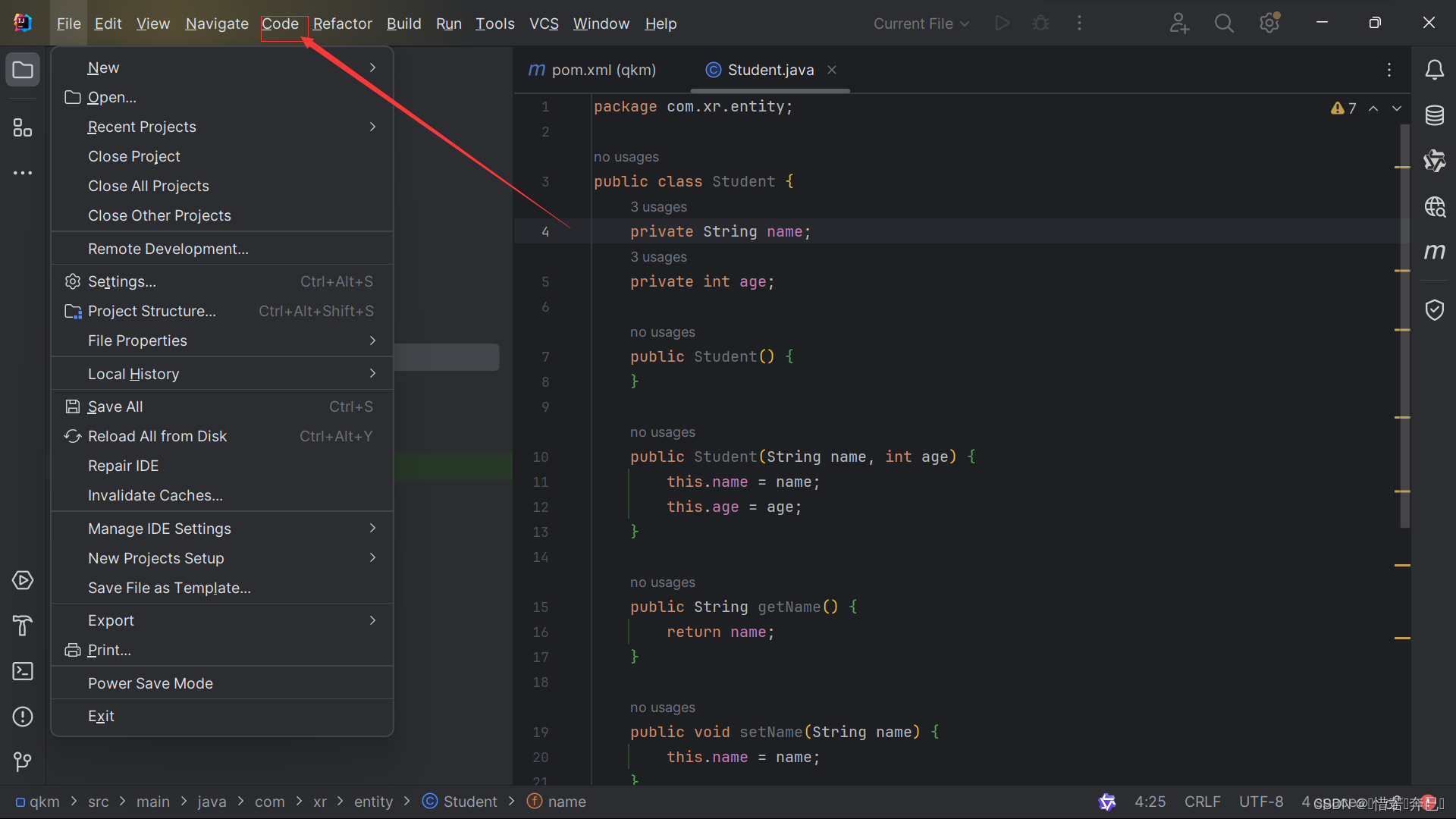Open the Refactor menu
The height and width of the screenshot is (819, 1456).
(343, 24)
